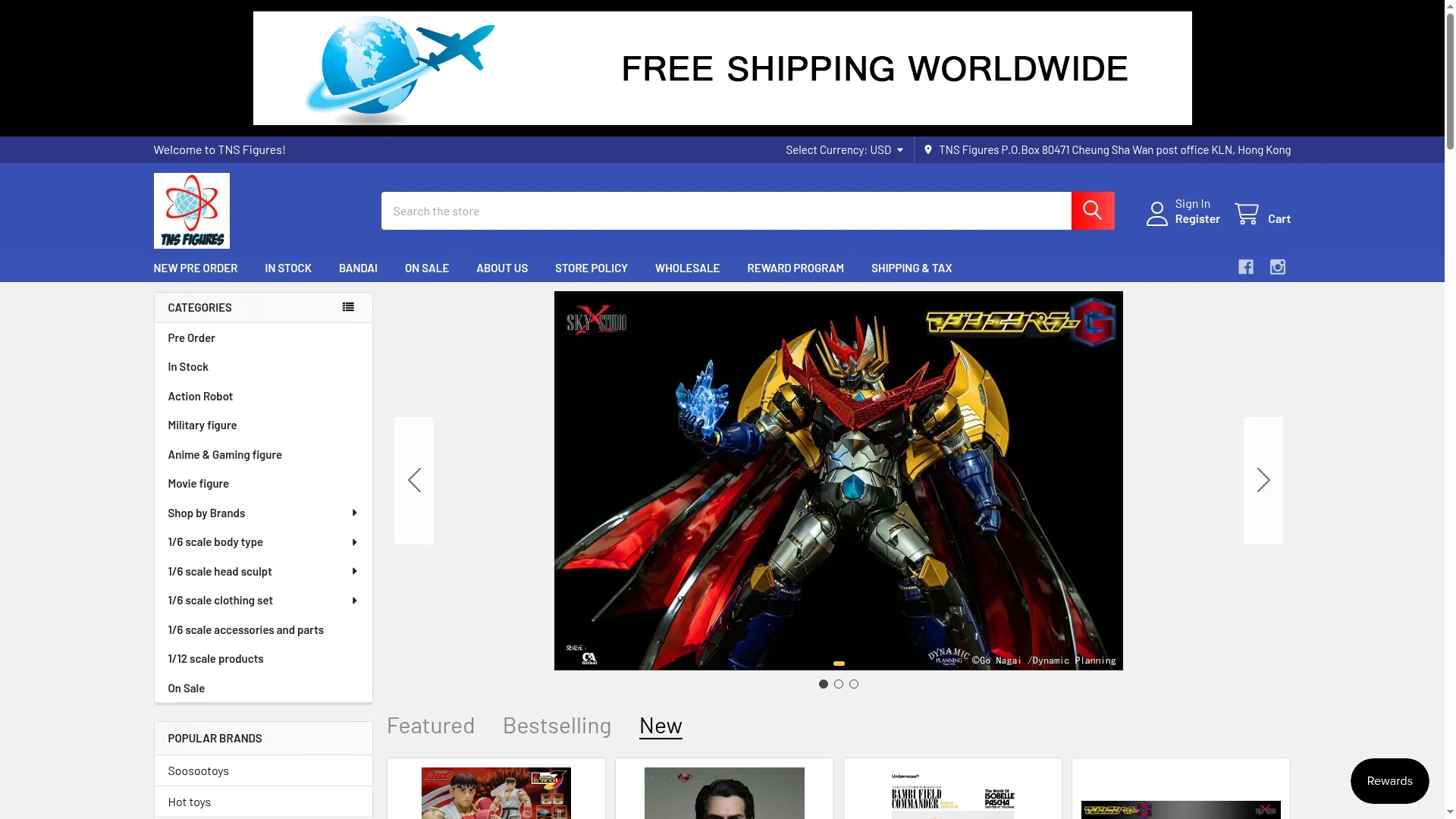
Task: Open Facebook page icon
Action: (1246, 267)
